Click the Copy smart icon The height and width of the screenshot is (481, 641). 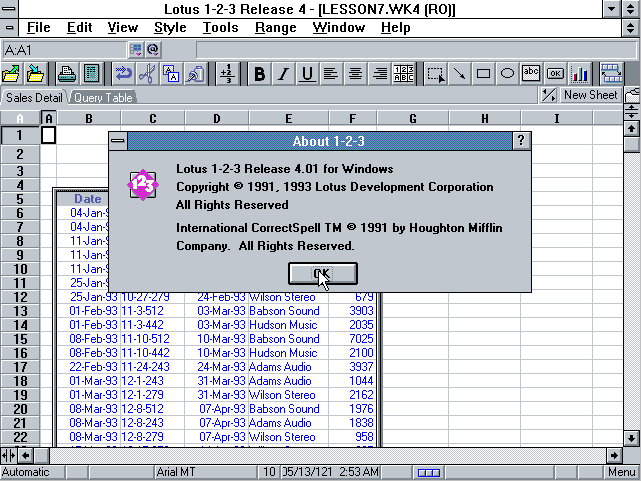click(171, 74)
